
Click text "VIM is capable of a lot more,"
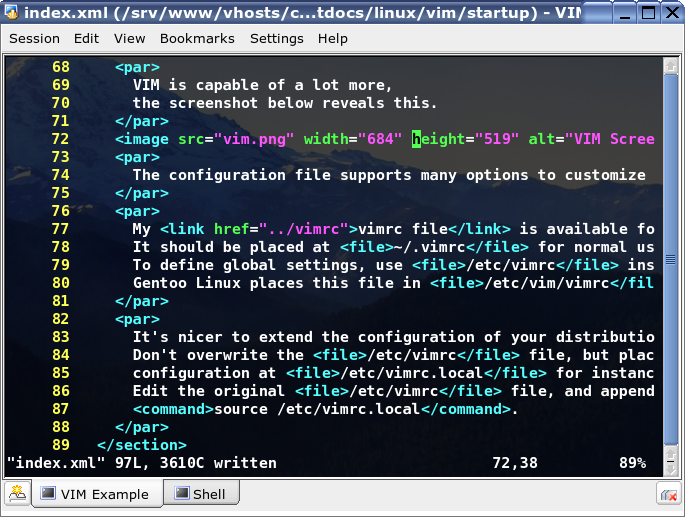tap(262, 85)
